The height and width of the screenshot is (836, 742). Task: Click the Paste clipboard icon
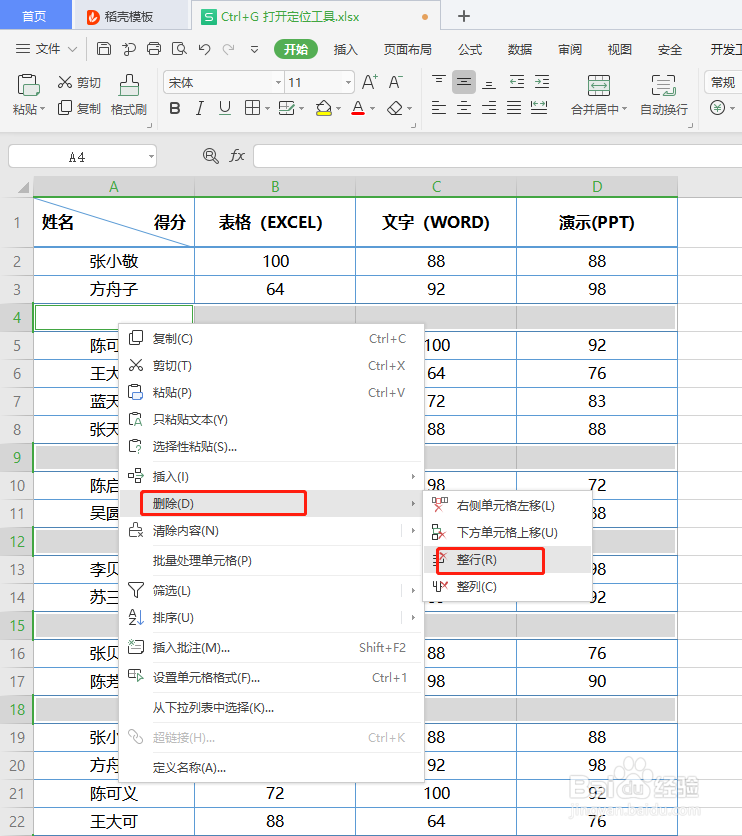[x=28, y=85]
